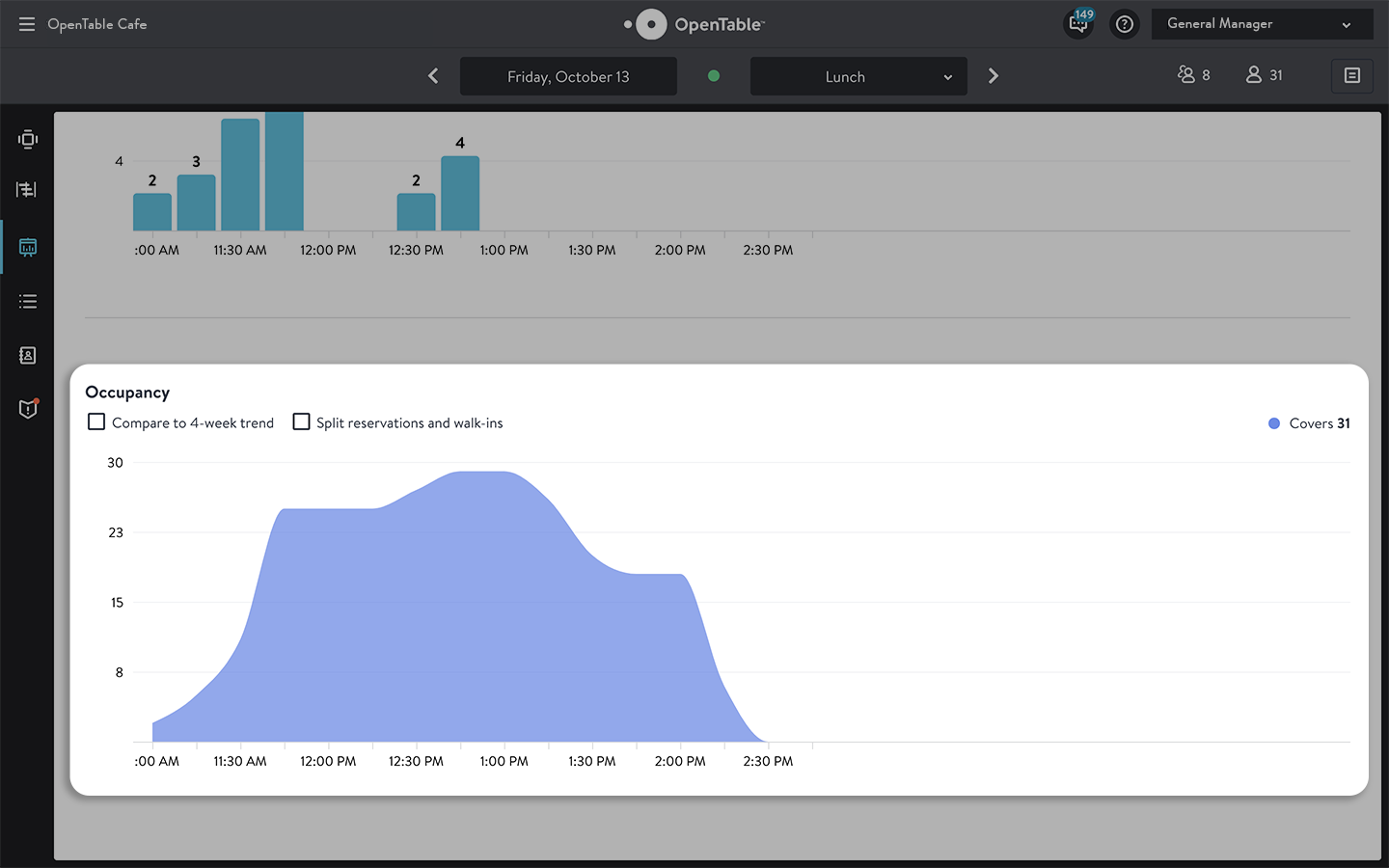Click the bar labeled 3 in the bar chart
The height and width of the screenshot is (868, 1389).
coord(196,203)
